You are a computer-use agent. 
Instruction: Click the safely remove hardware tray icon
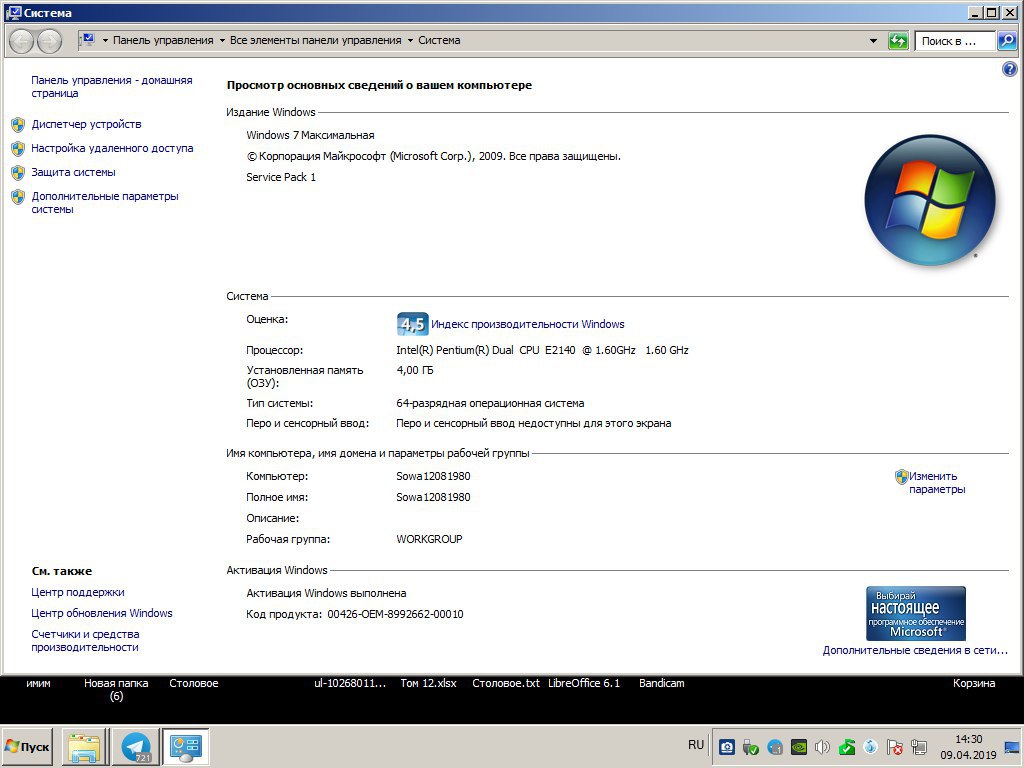click(x=750, y=746)
